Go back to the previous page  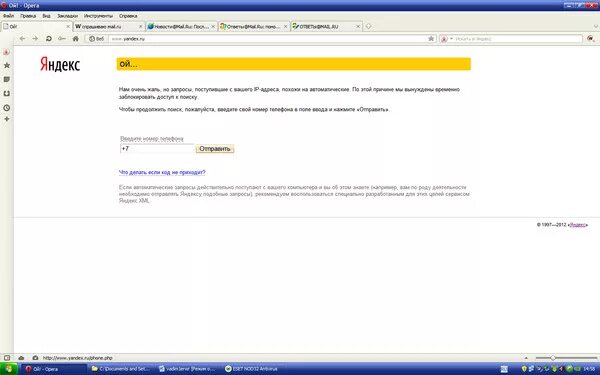coord(22,39)
